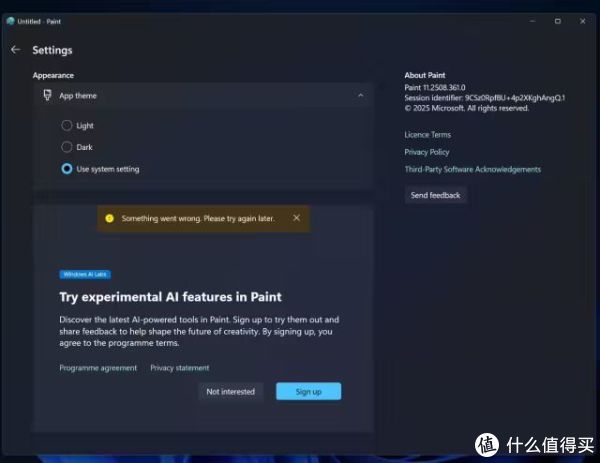Click the yellow warning icon in error notification
This screenshot has height=463, width=600.
[110, 218]
